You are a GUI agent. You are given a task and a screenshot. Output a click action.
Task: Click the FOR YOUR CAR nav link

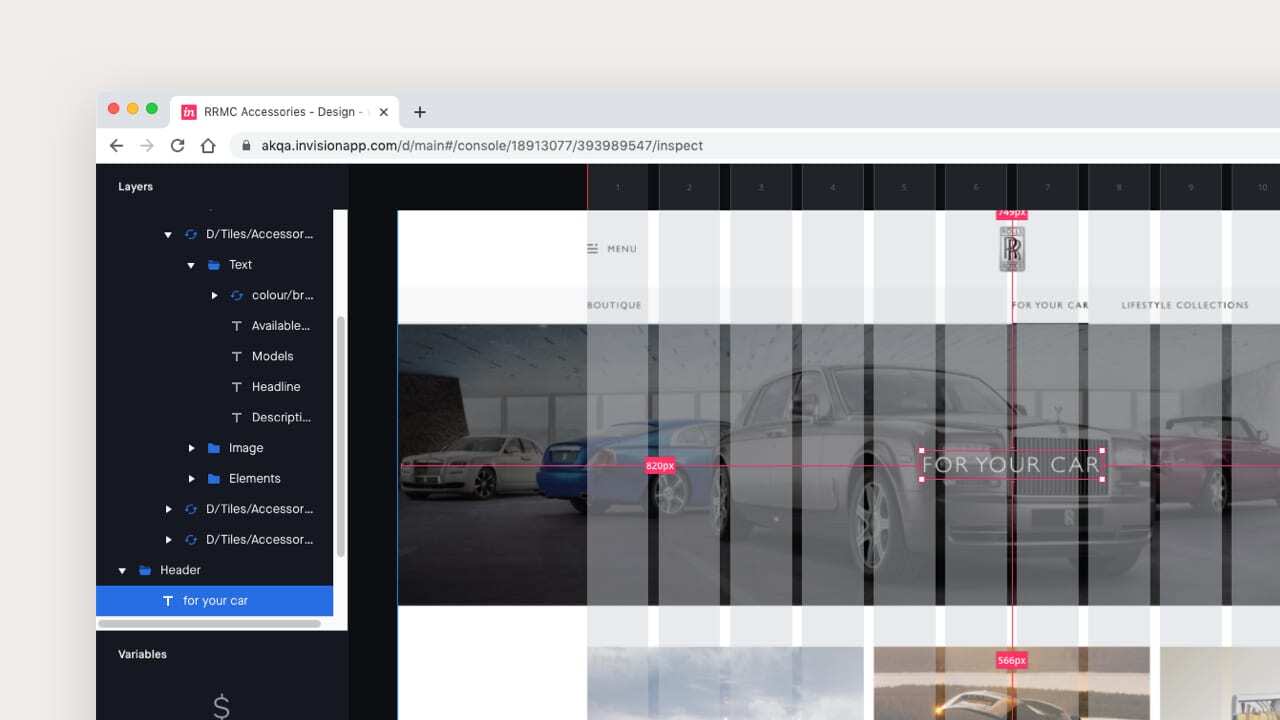pyautogui.click(x=1049, y=305)
